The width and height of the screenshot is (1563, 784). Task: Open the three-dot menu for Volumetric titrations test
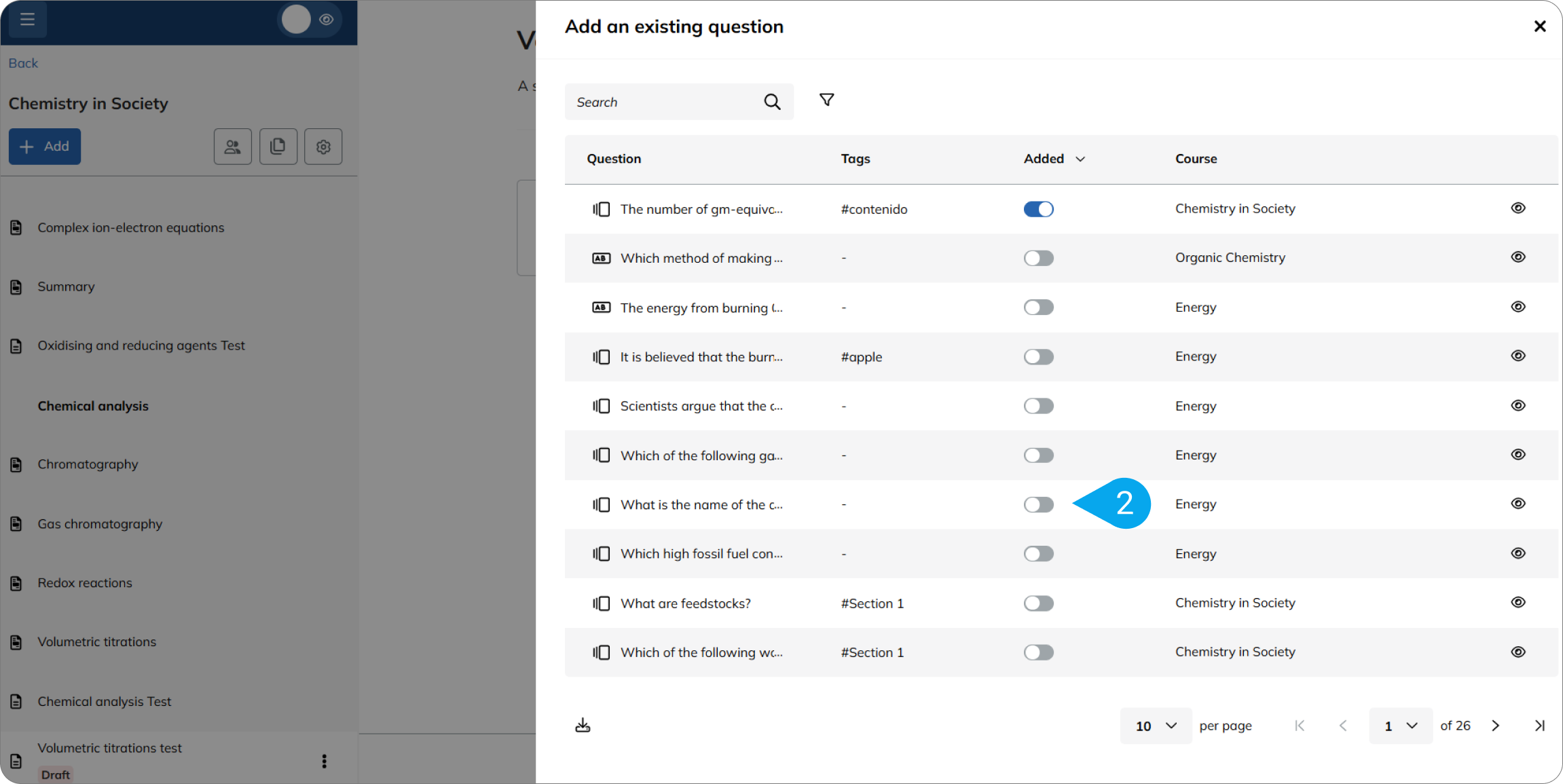coord(324,761)
